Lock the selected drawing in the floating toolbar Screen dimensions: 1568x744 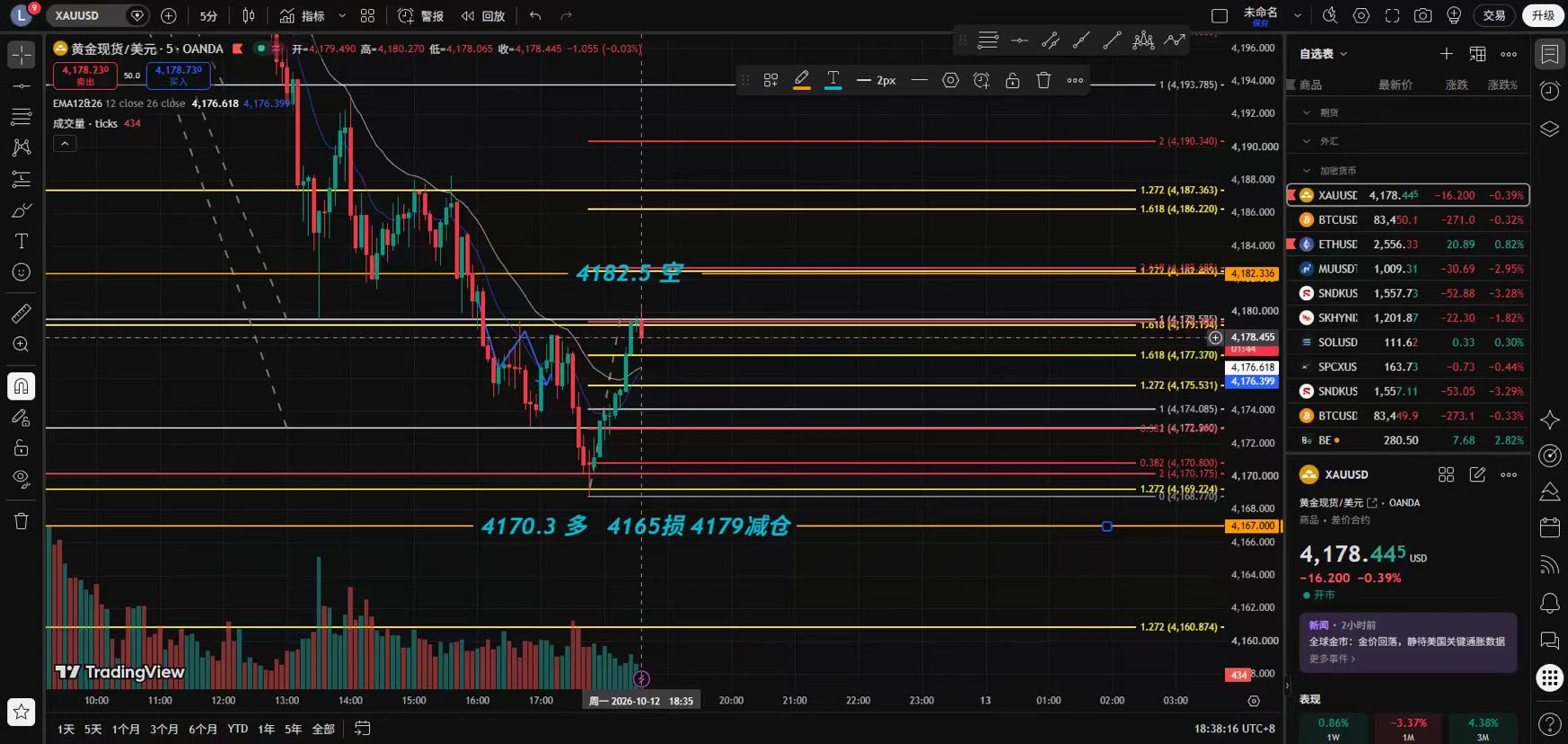[1012, 81]
